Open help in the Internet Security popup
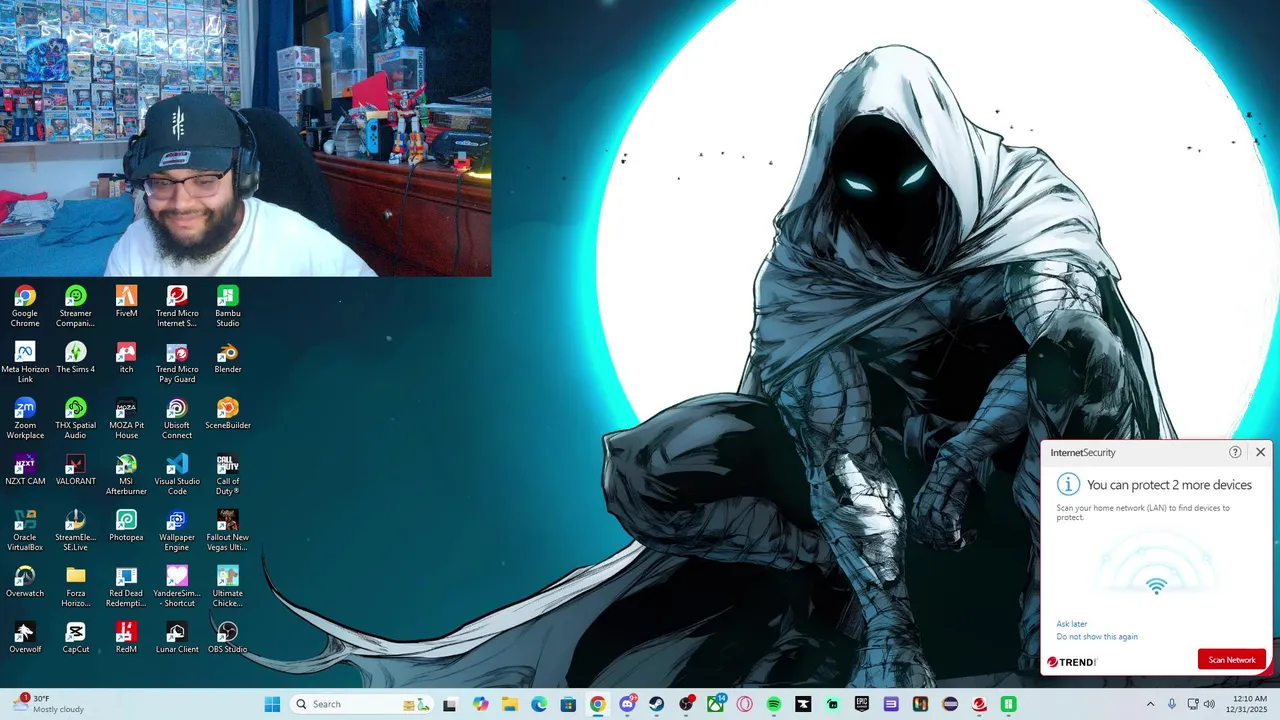This screenshot has width=1280, height=720. point(1235,452)
